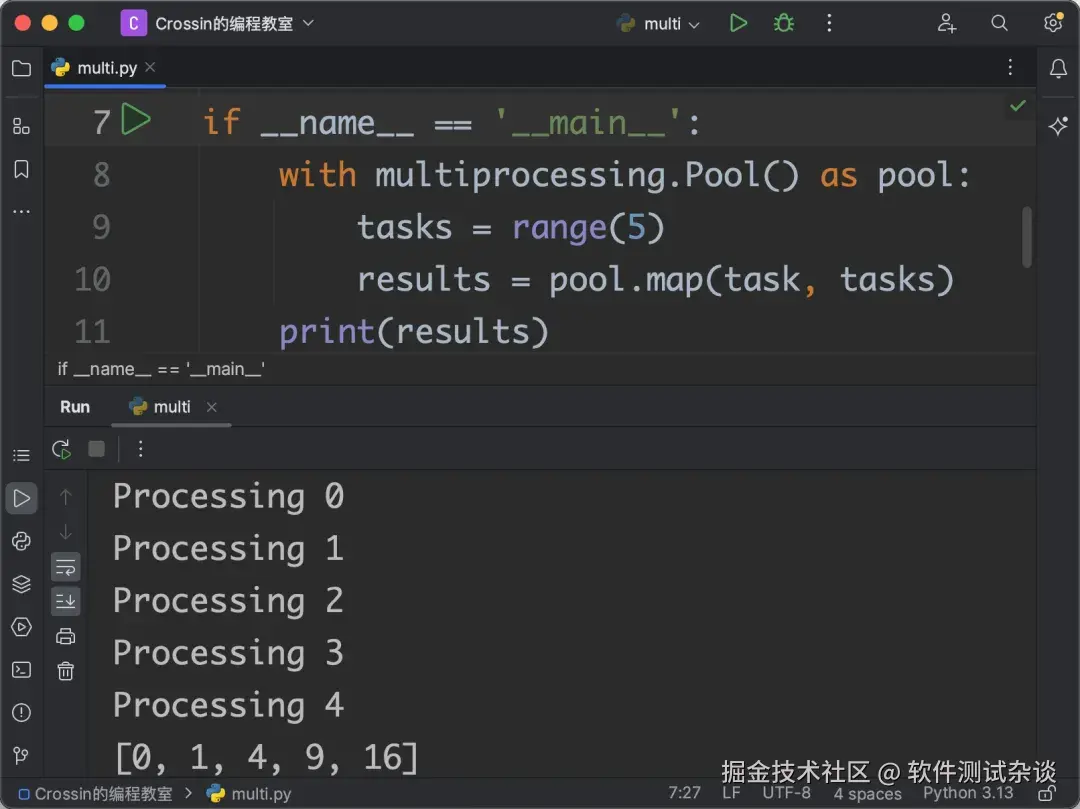
Task: Toggle soft-wrap in the console output
Action: tap(65, 567)
